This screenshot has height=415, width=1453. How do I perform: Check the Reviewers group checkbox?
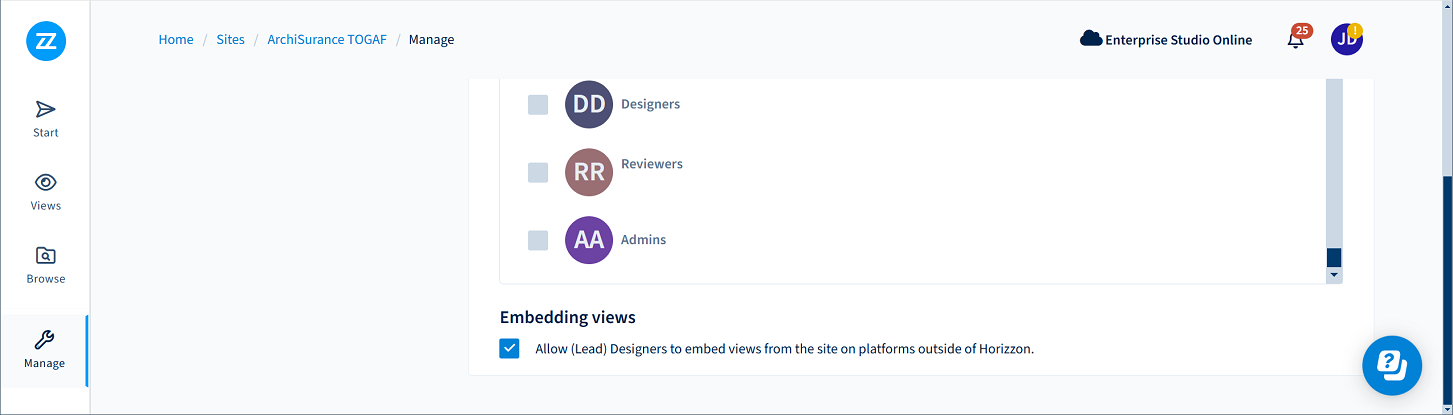click(538, 172)
